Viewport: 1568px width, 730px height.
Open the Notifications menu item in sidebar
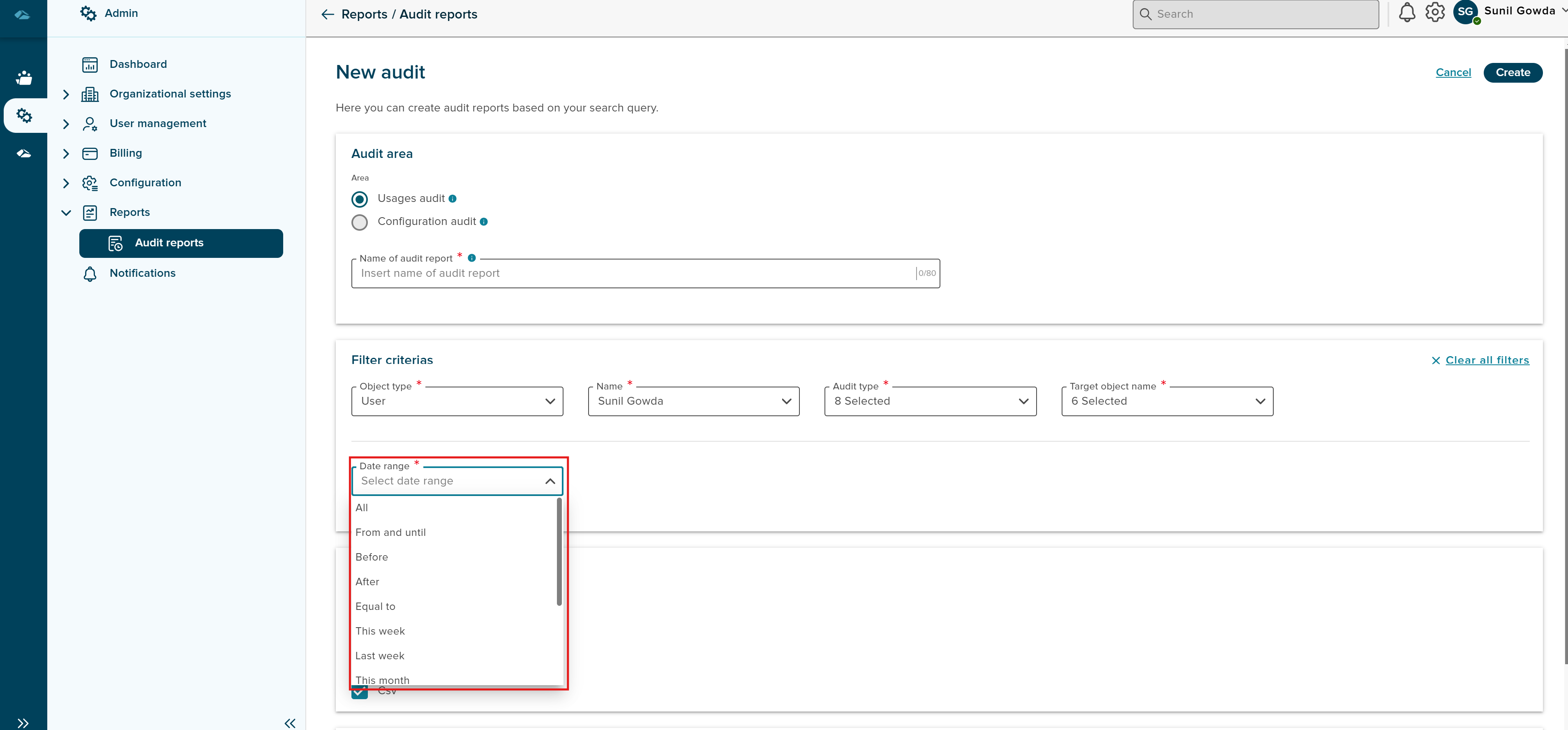[143, 273]
